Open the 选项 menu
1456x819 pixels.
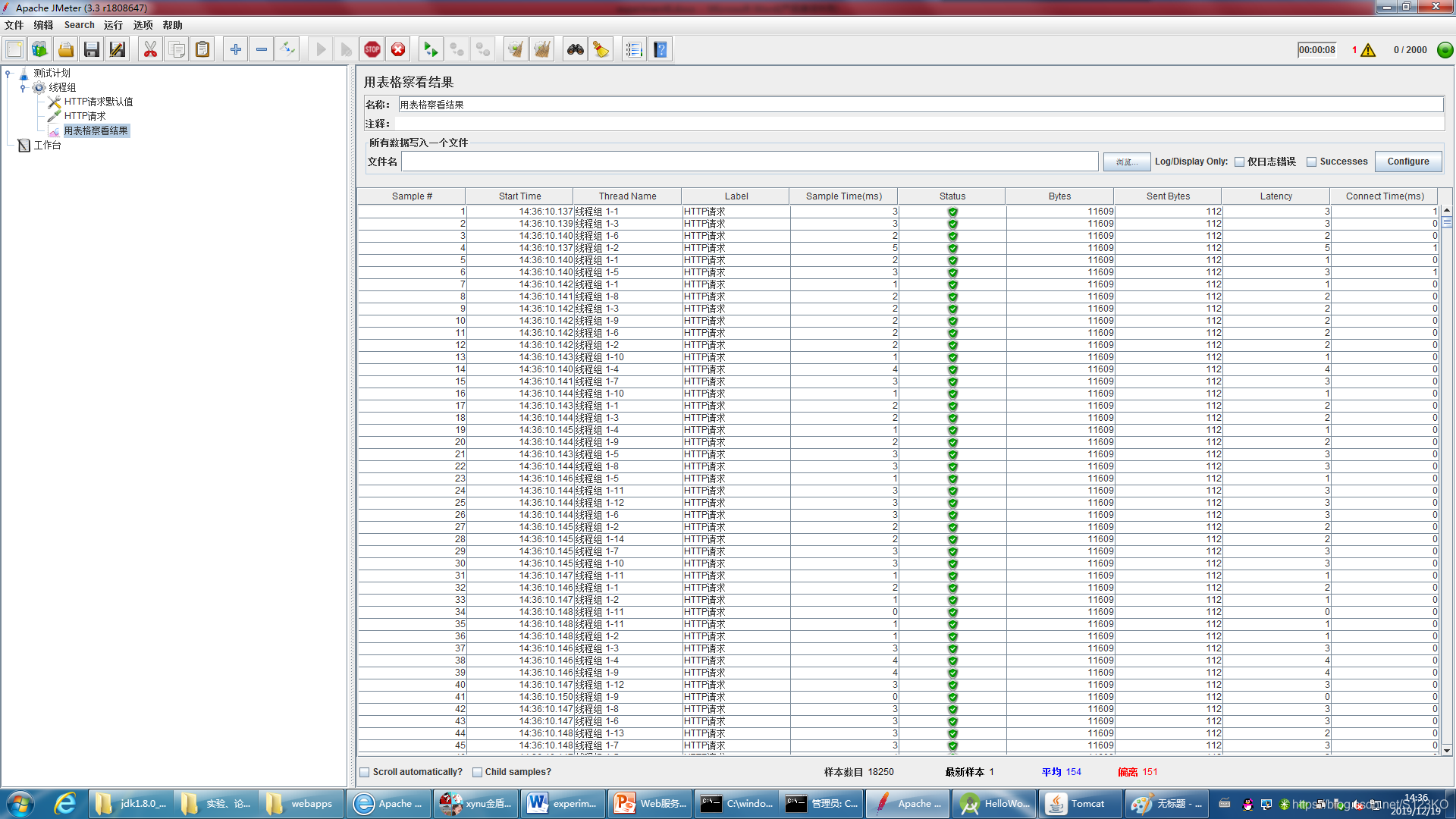[x=143, y=25]
